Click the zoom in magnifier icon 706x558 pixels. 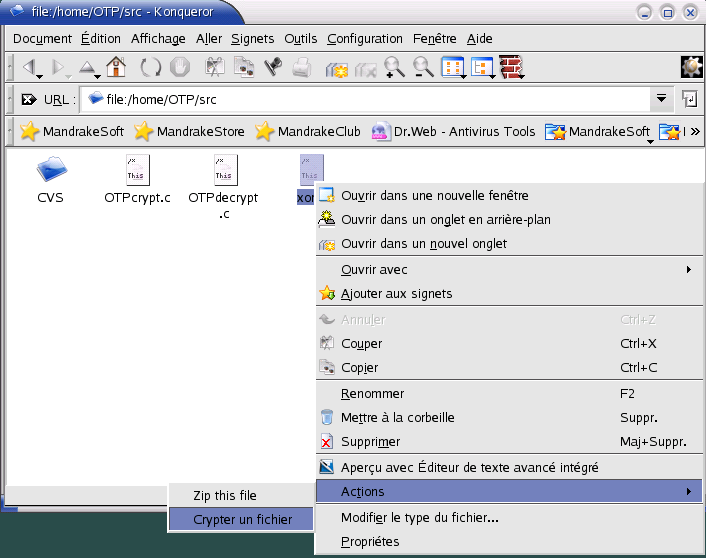[x=394, y=68]
